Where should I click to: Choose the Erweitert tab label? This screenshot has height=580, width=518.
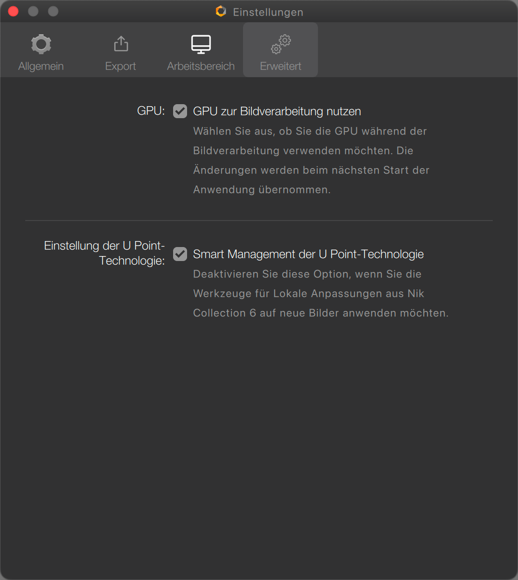[x=280, y=66]
